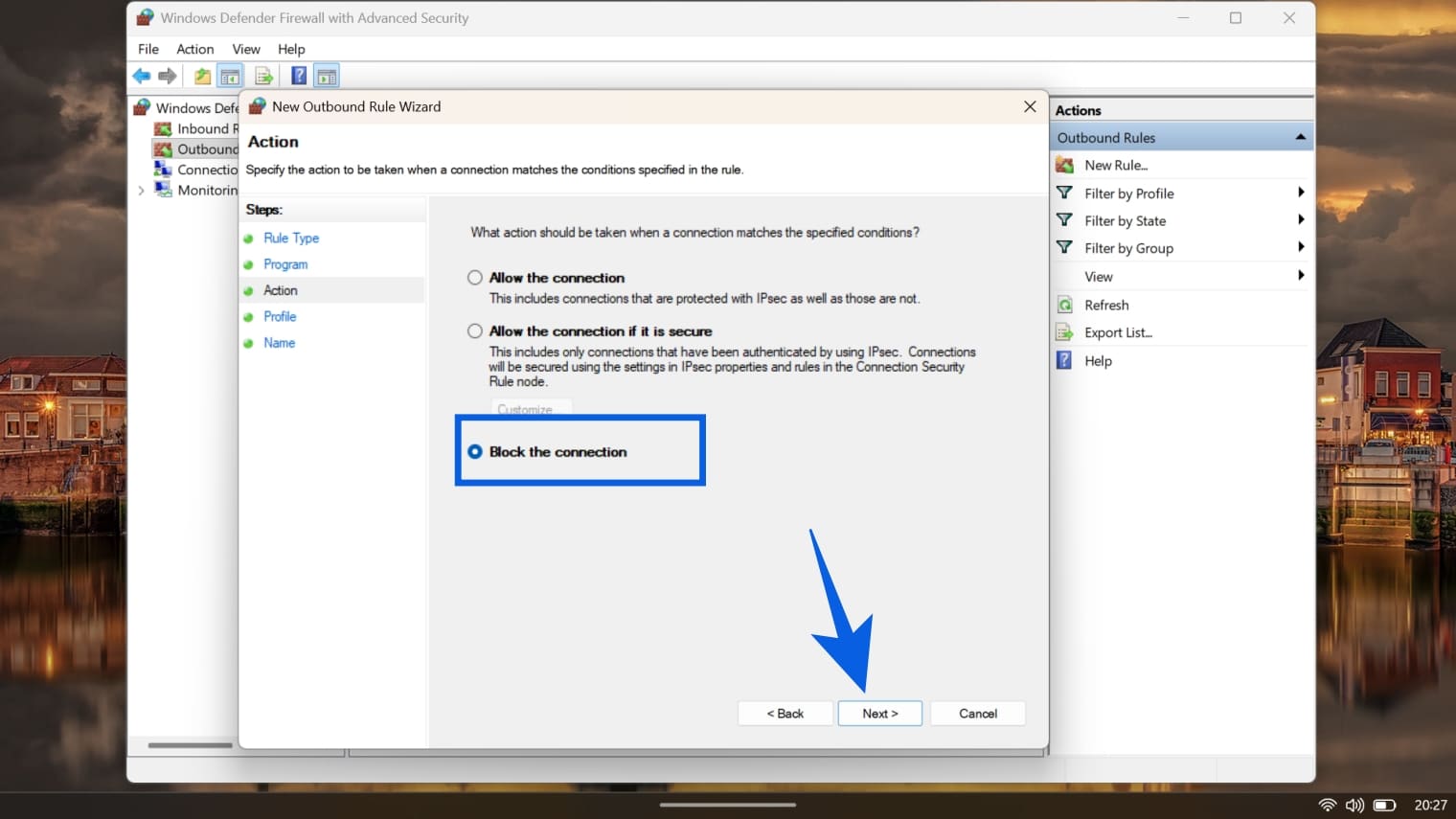Click the Back arrow toolbar icon
The image size is (1456, 819).
point(142,76)
